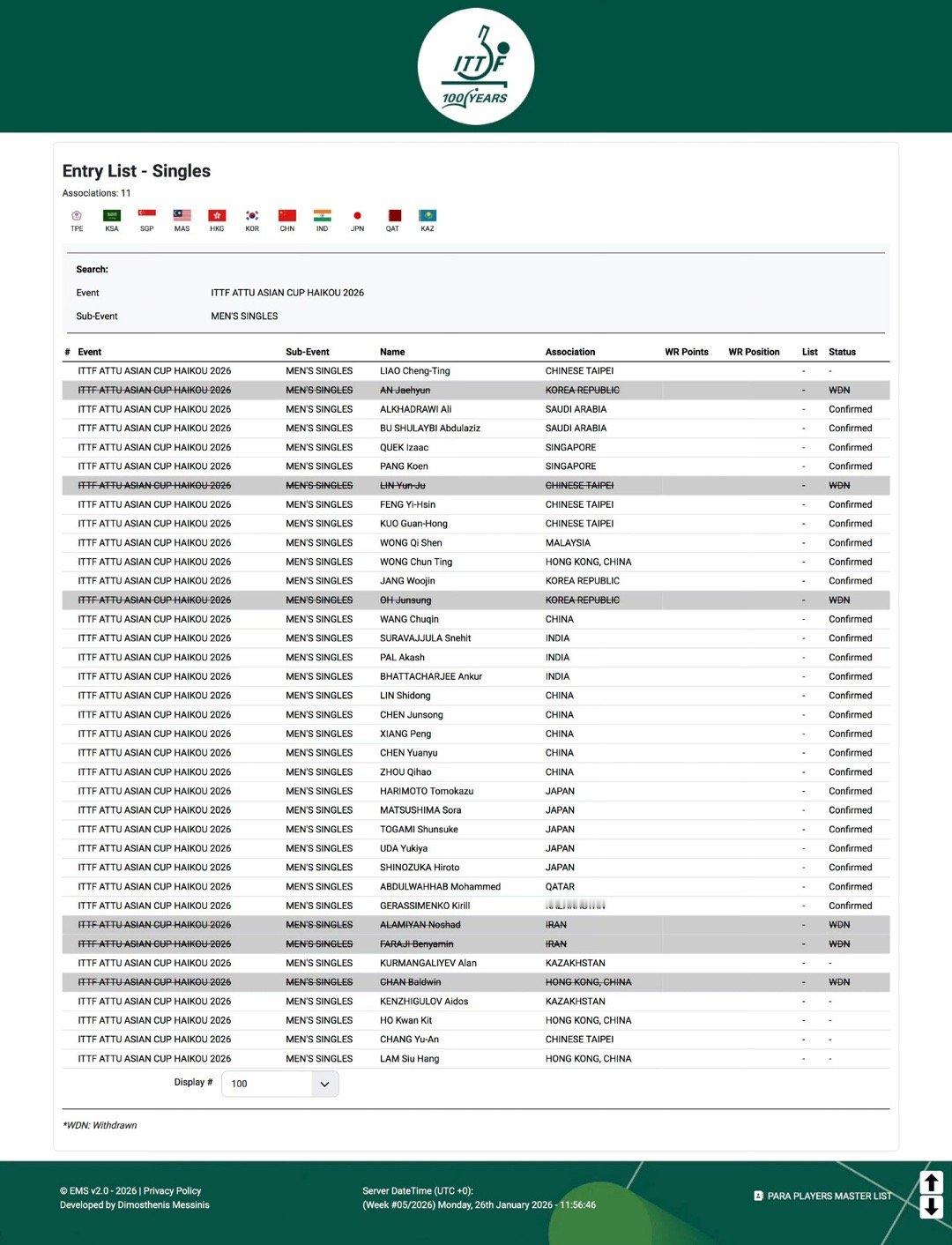Image resolution: width=952 pixels, height=1245 pixels.
Task: Click the KAZ Kazakhstan flag icon
Action: (x=428, y=215)
